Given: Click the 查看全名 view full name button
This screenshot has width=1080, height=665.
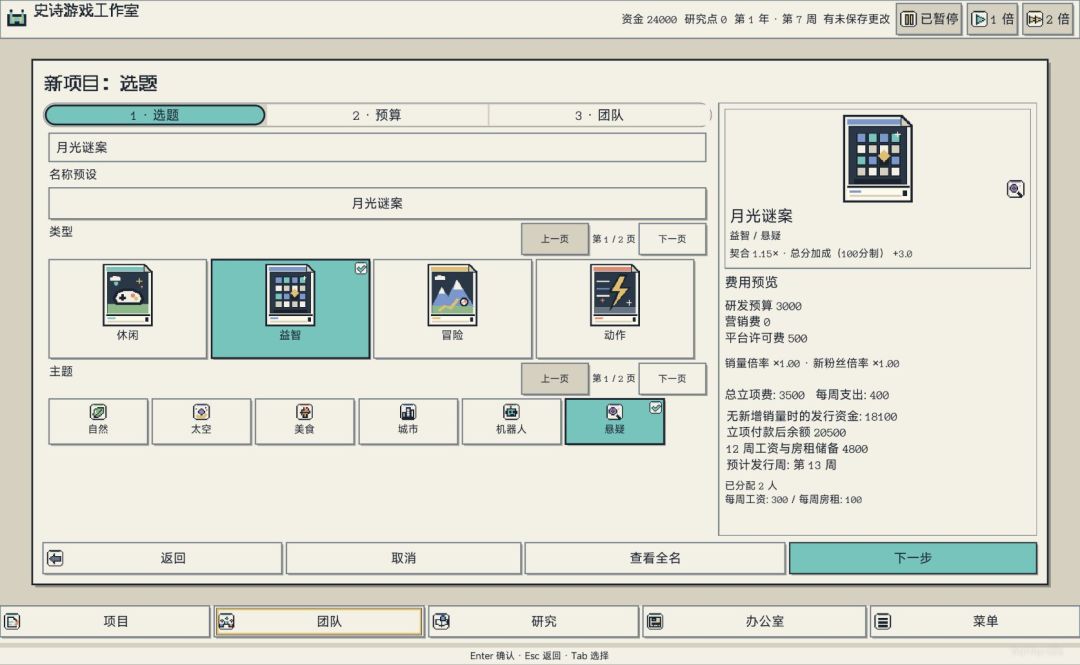Looking at the screenshot, I should (655, 558).
